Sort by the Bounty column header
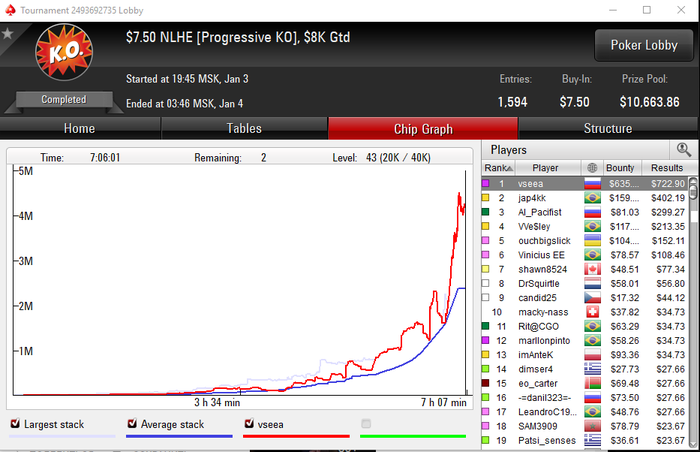This screenshot has width=700, height=452. (x=622, y=168)
